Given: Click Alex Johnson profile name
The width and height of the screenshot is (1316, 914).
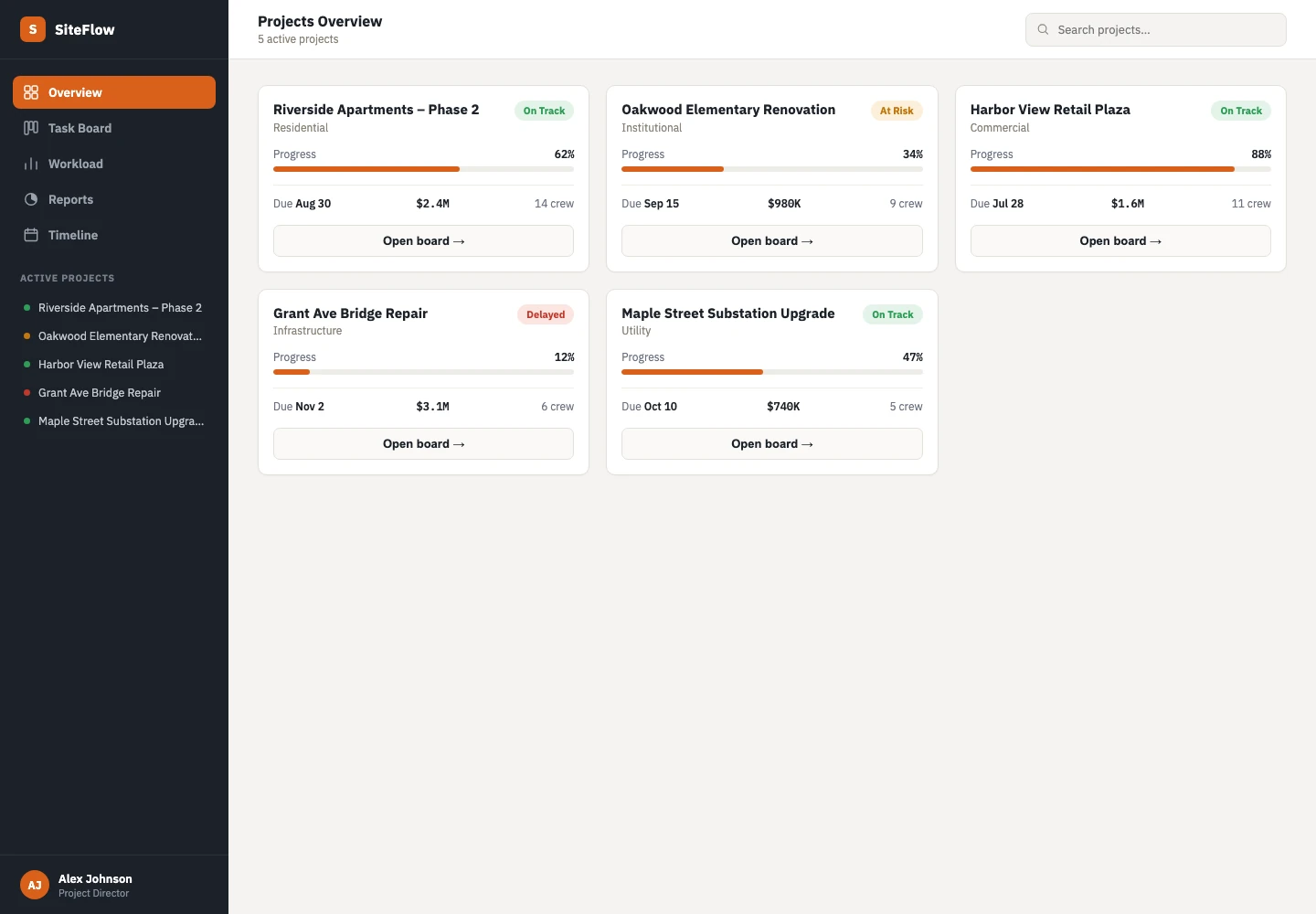Looking at the screenshot, I should (x=95, y=878).
